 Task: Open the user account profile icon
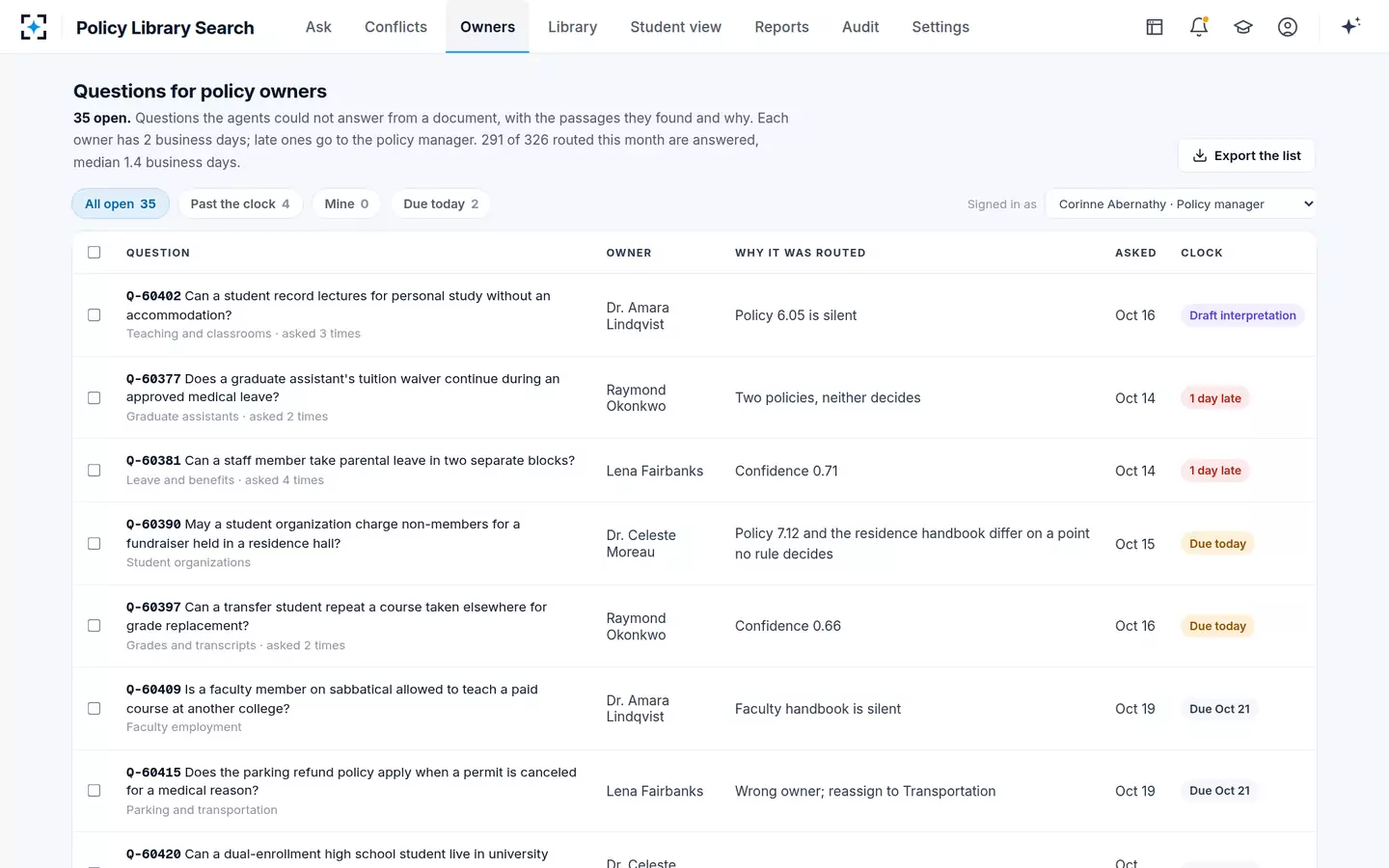(x=1288, y=27)
